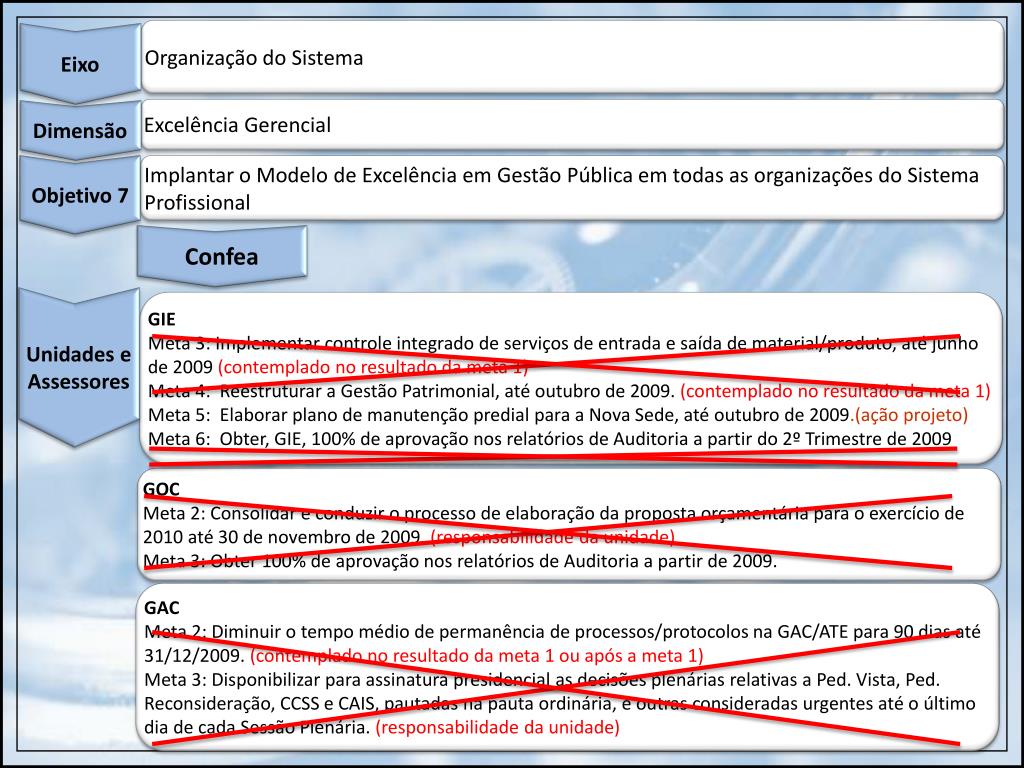Click the text 'Organização do Sistema'
The height and width of the screenshot is (768, 1024).
coord(253,58)
